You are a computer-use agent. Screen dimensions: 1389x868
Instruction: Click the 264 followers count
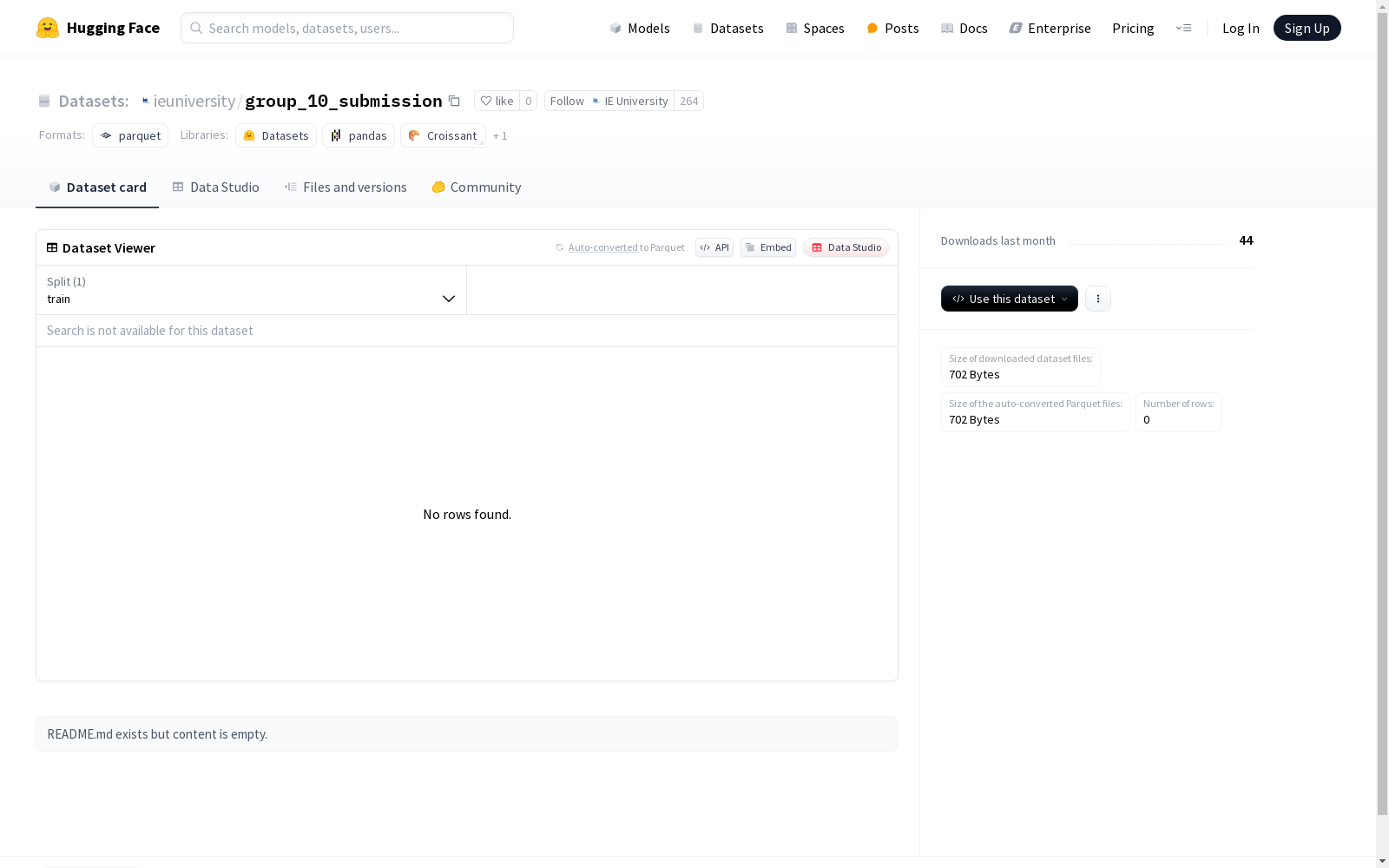[x=689, y=101]
